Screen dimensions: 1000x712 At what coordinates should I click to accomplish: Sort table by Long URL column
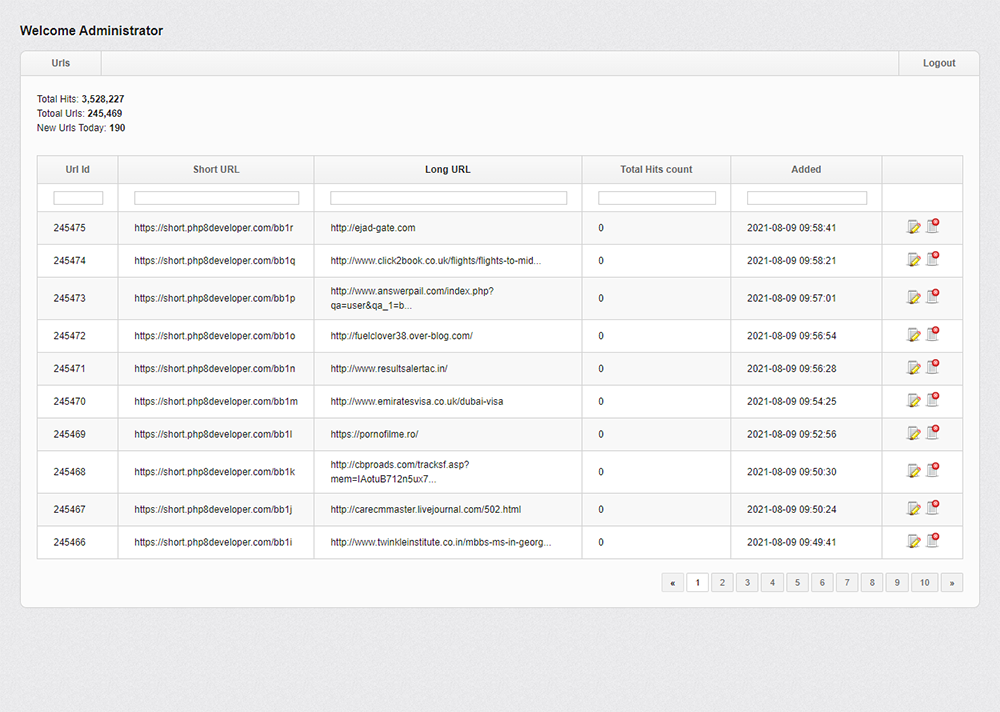[x=448, y=170]
